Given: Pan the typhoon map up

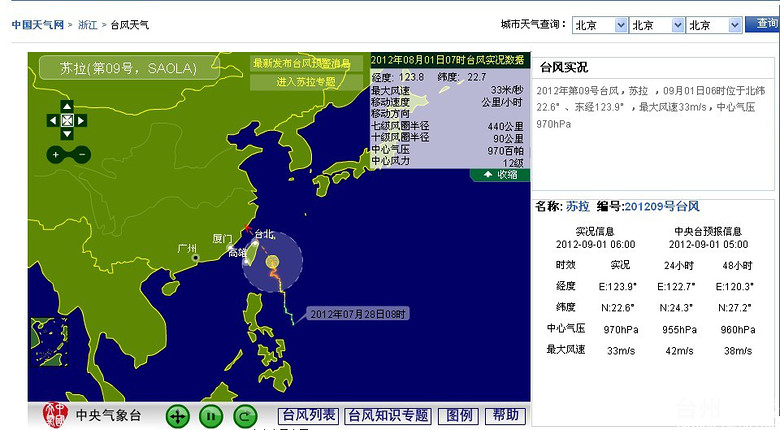Looking at the screenshot, I should [67, 106].
